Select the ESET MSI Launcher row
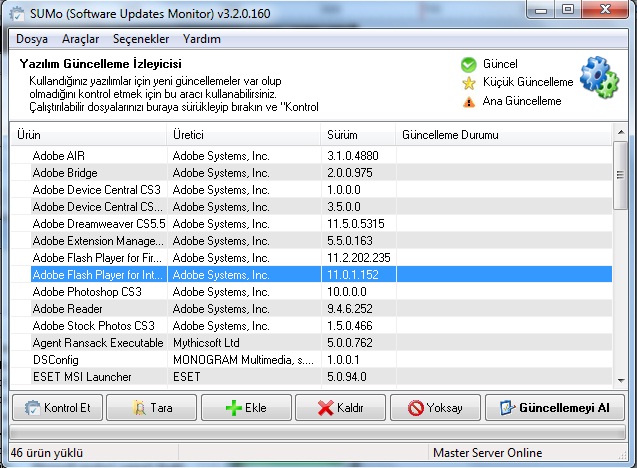The image size is (637, 468). point(311,377)
